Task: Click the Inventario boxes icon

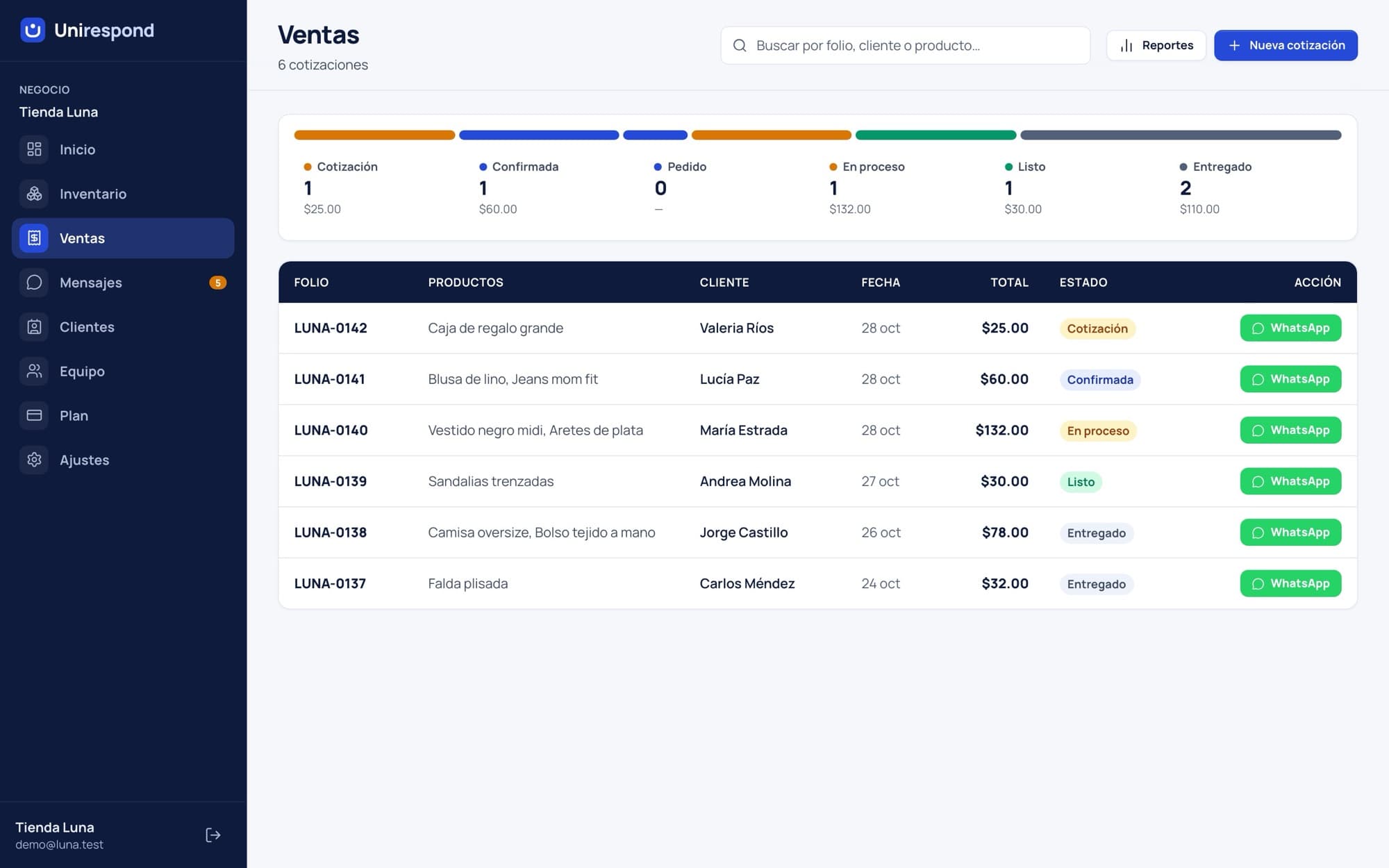Action: pyautogui.click(x=34, y=194)
